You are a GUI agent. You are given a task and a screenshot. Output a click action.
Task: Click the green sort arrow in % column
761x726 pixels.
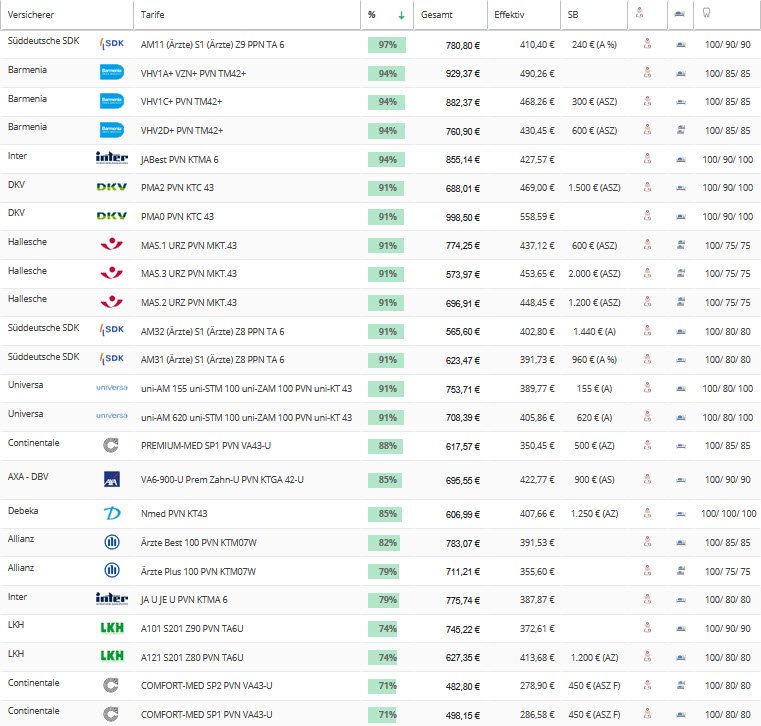click(x=401, y=15)
